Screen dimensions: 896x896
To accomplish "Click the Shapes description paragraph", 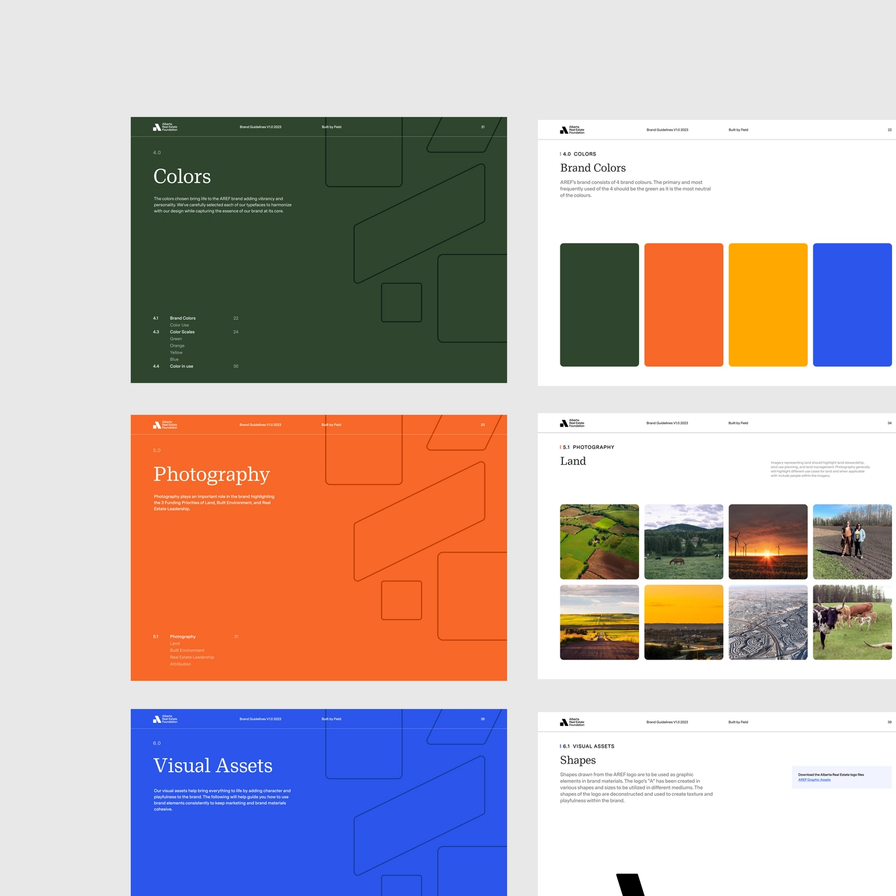I will point(637,787).
